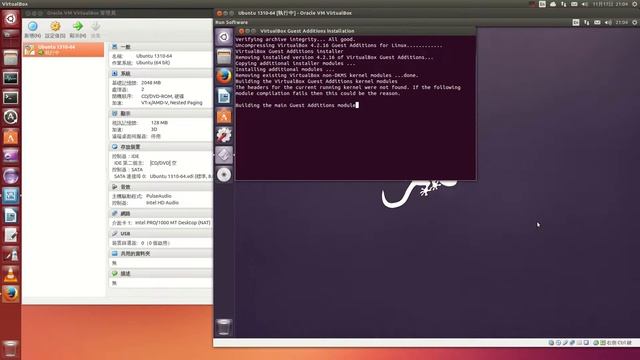Open LibreOffice Writer in the guest launcher

pos(224,96)
